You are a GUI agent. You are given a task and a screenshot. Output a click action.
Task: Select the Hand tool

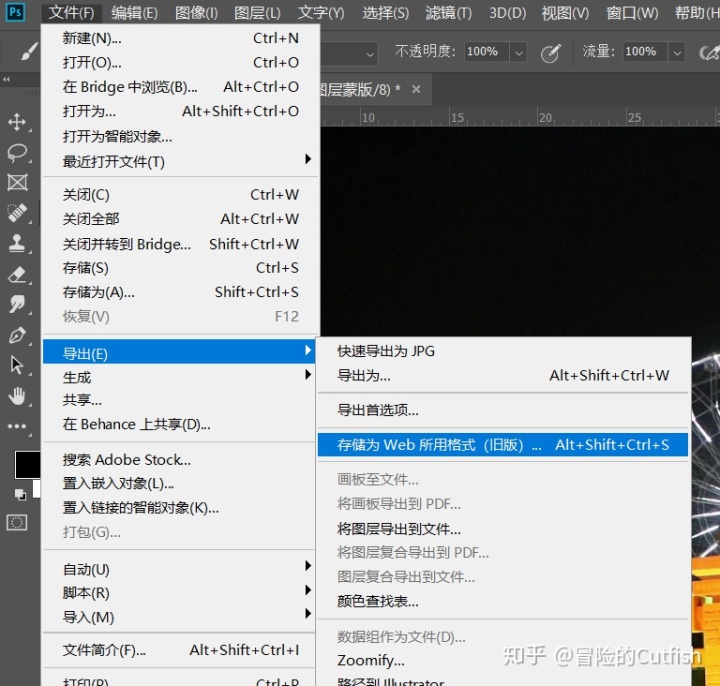click(x=17, y=396)
